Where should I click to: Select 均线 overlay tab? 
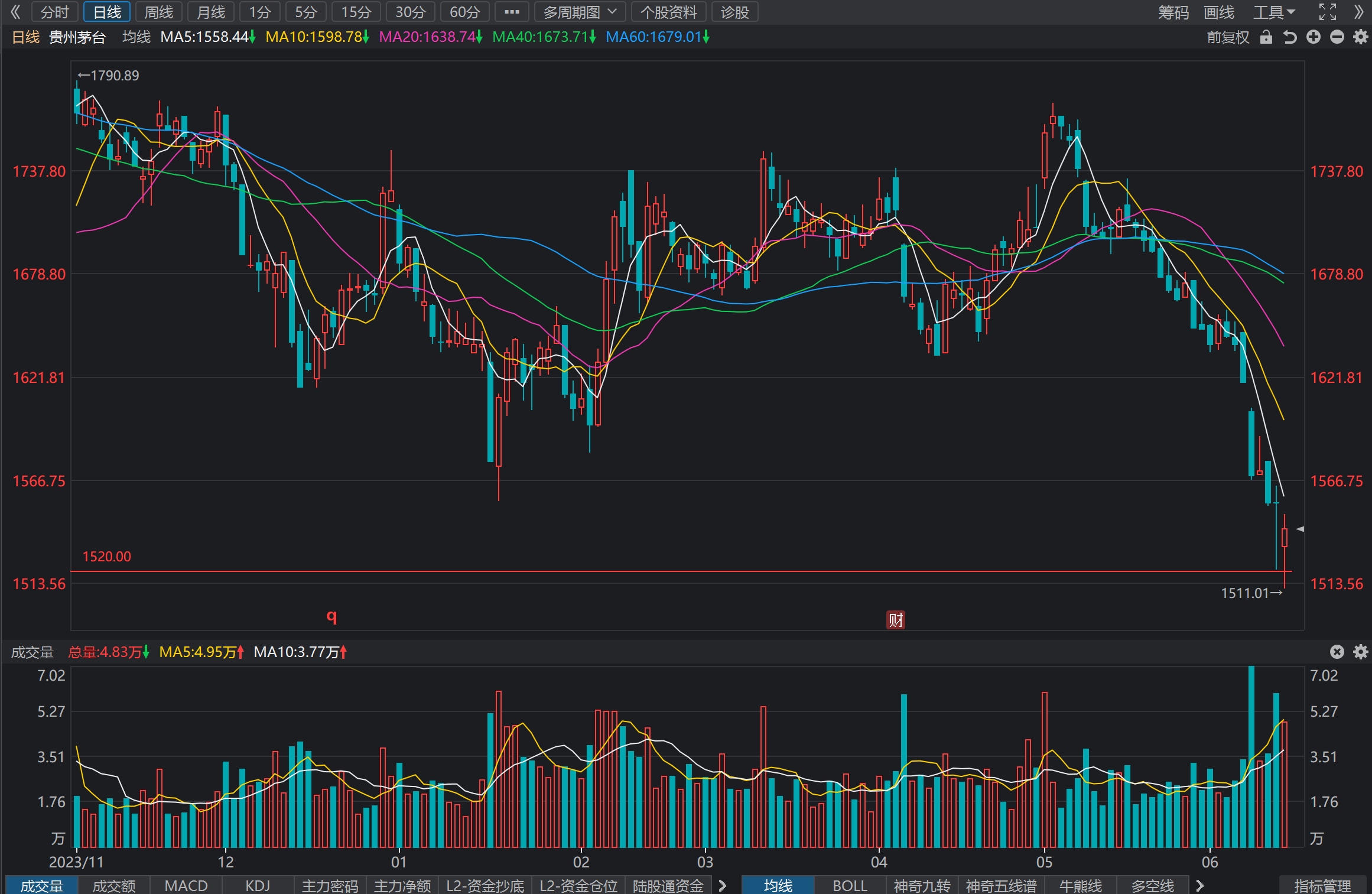[778, 885]
